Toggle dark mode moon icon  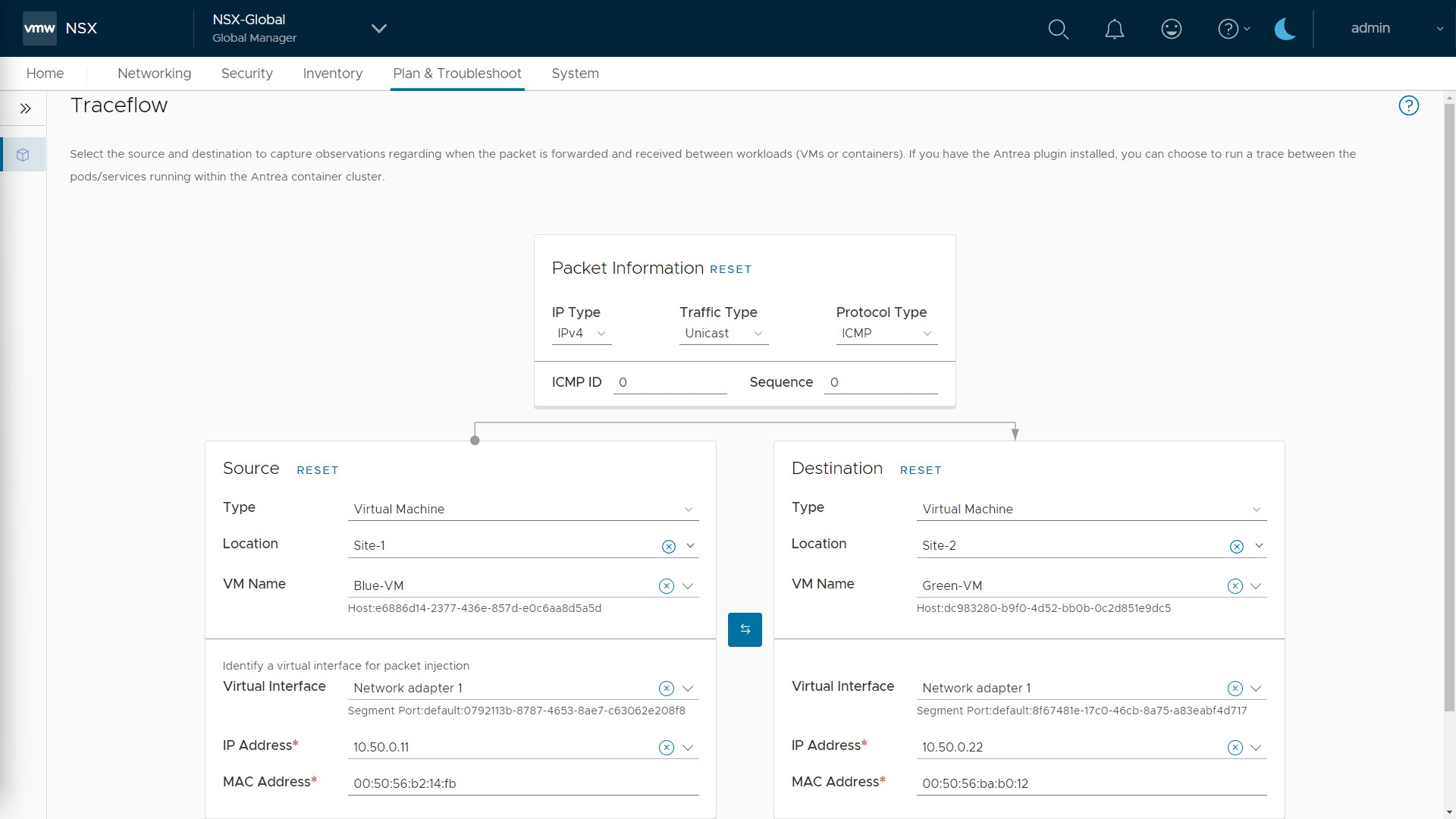(x=1285, y=29)
